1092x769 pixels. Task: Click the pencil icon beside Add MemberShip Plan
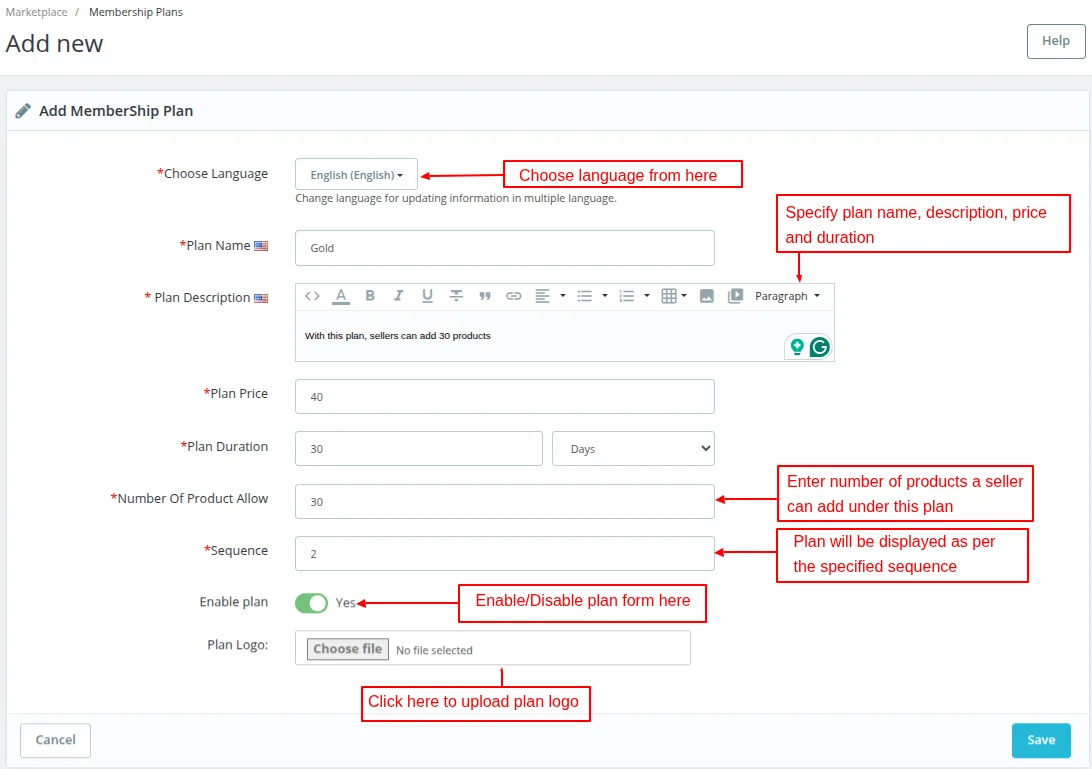[23, 111]
